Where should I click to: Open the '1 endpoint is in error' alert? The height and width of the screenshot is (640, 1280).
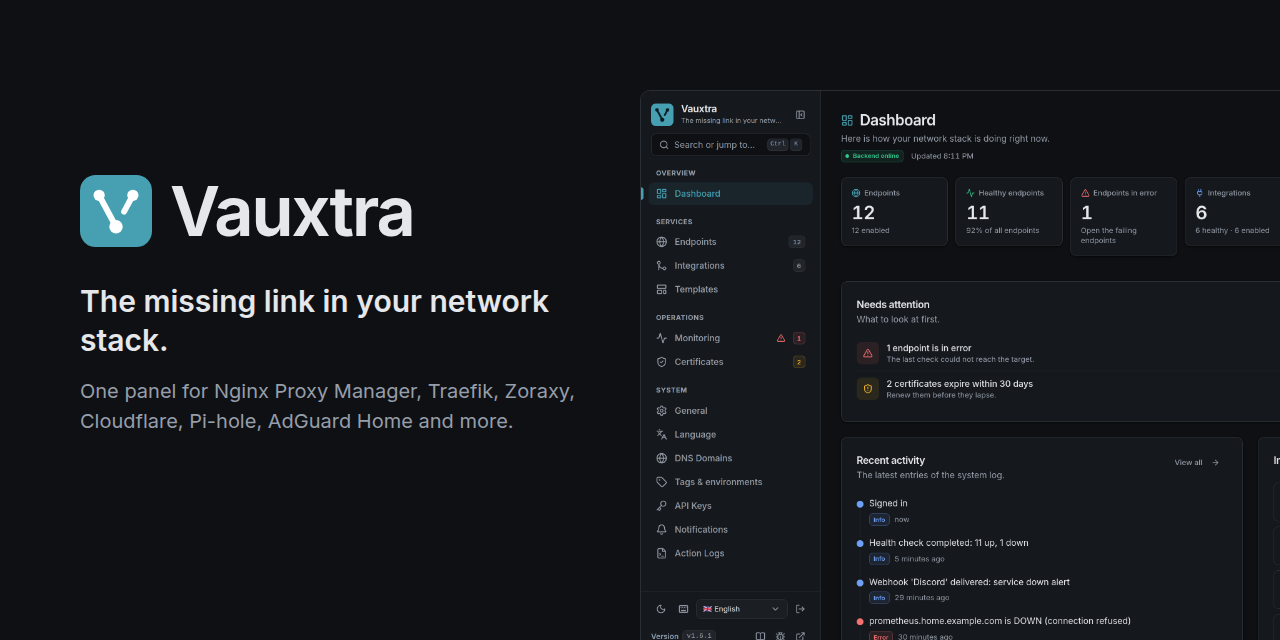click(x=1068, y=353)
